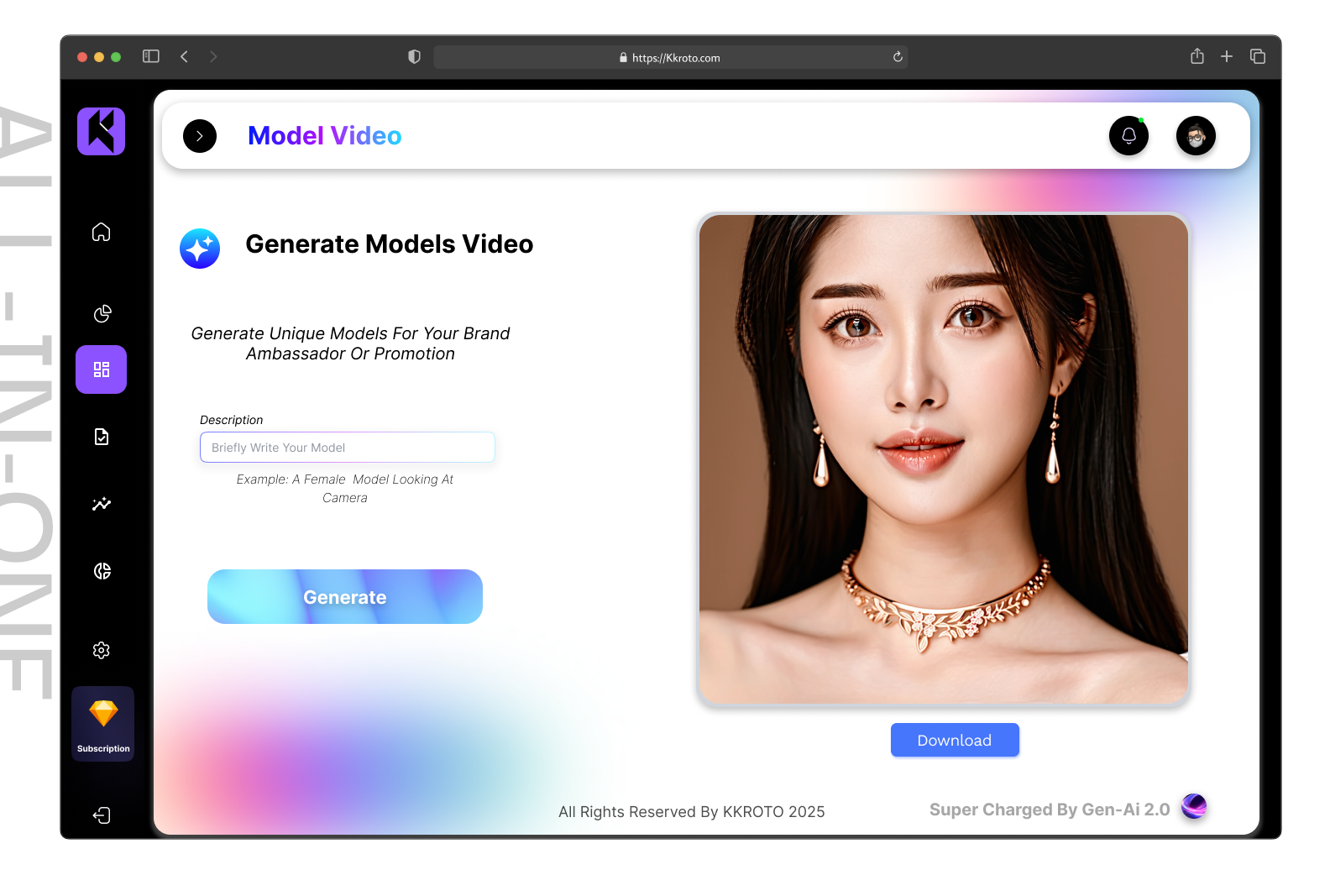Image resolution: width=1330 pixels, height=896 pixels.
Task: Click the blue sparkle Generate Models icon
Action: click(200, 249)
